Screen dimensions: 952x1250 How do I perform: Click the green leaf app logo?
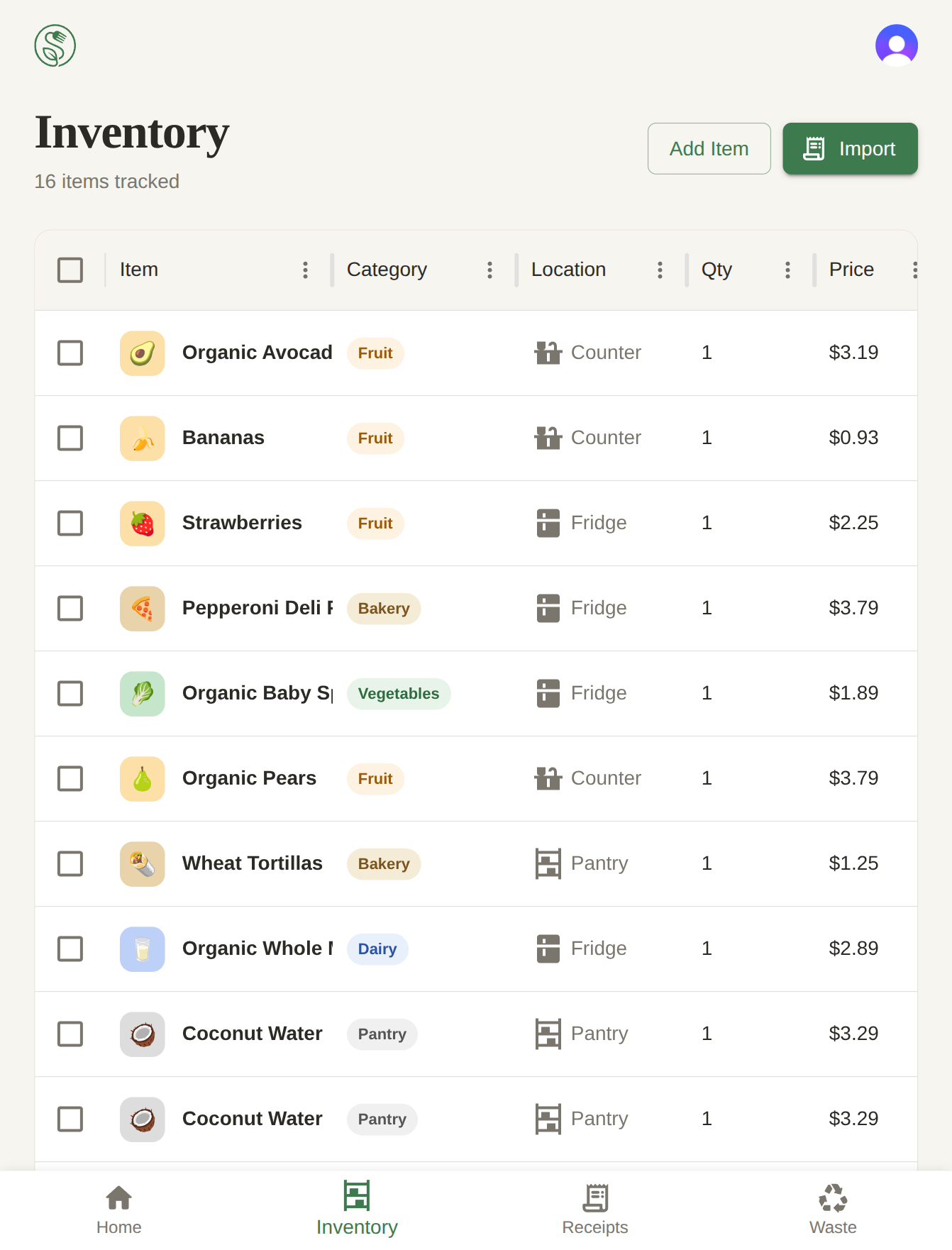point(55,45)
